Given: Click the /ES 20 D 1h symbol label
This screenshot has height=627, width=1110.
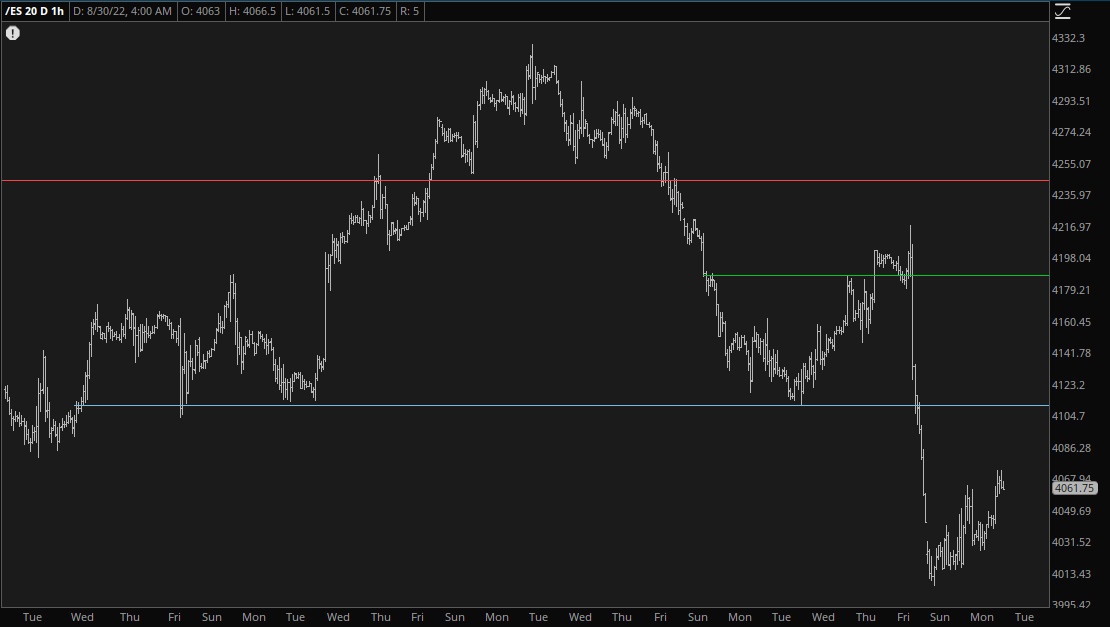Looking at the screenshot, I should (x=35, y=11).
